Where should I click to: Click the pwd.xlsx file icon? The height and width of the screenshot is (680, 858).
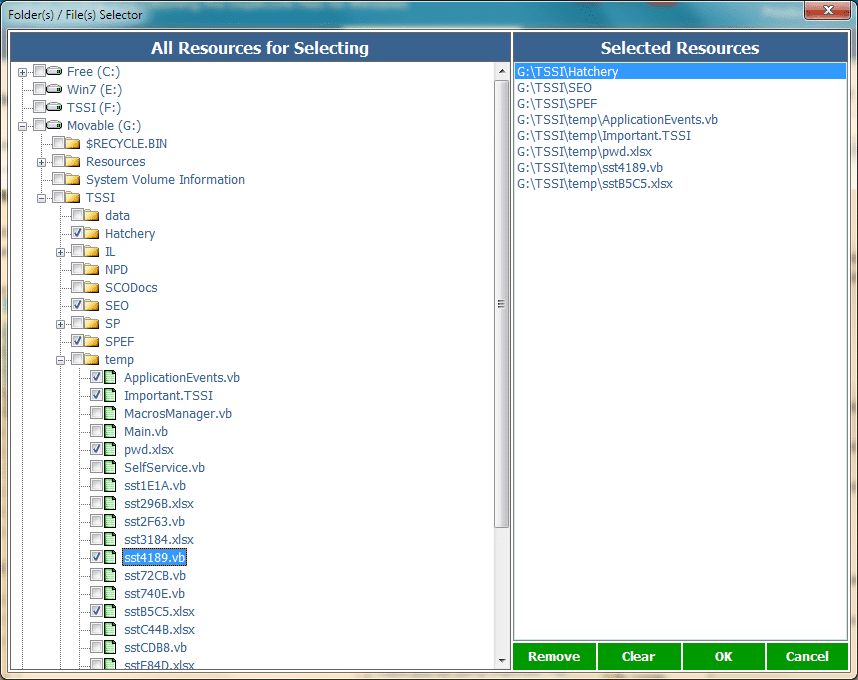click(x=112, y=450)
